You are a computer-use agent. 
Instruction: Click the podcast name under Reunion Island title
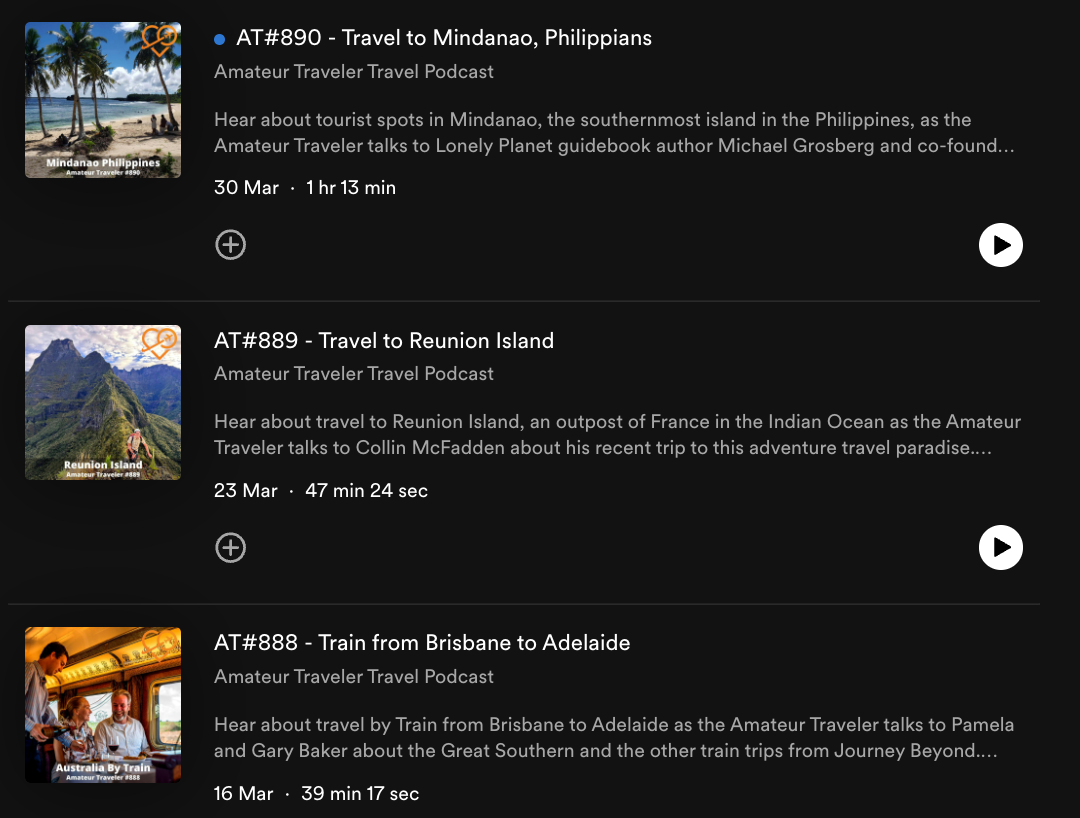[x=354, y=373]
